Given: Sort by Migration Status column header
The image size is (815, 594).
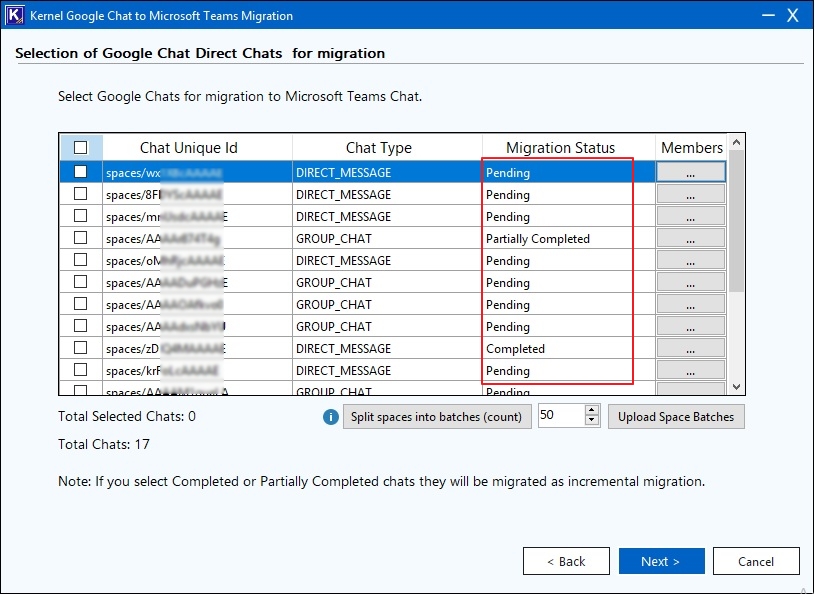Looking at the screenshot, I should pyautogui.click(x=560, y=148).
